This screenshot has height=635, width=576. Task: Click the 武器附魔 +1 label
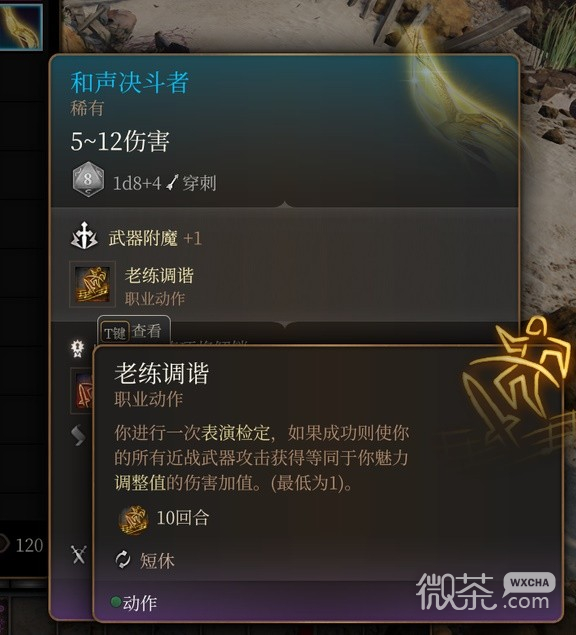pos(155,238)
